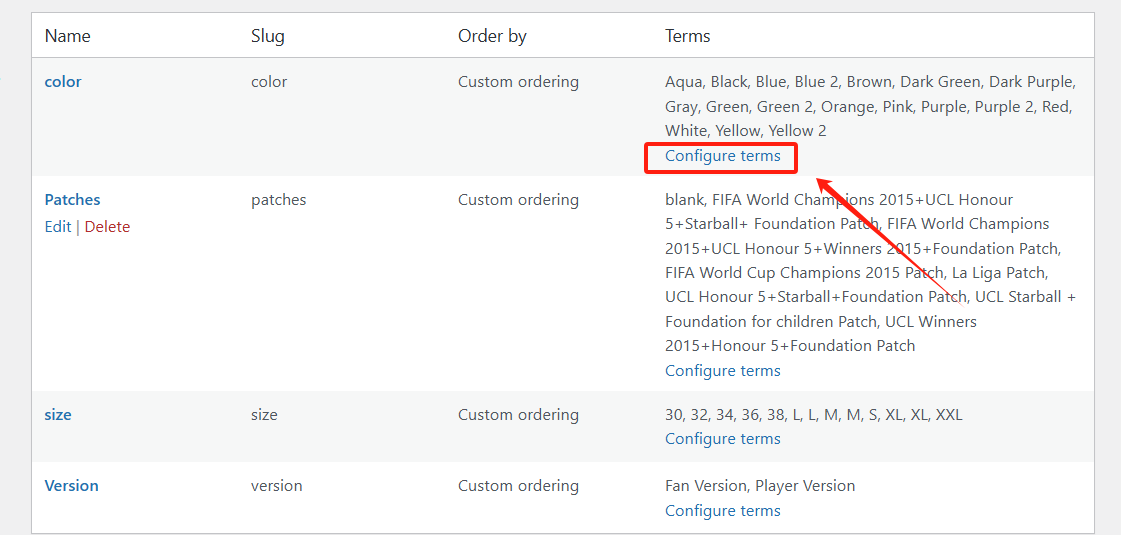Click Custom ordering in the color row
The image size is (1121, 535).
click(518, 82)
